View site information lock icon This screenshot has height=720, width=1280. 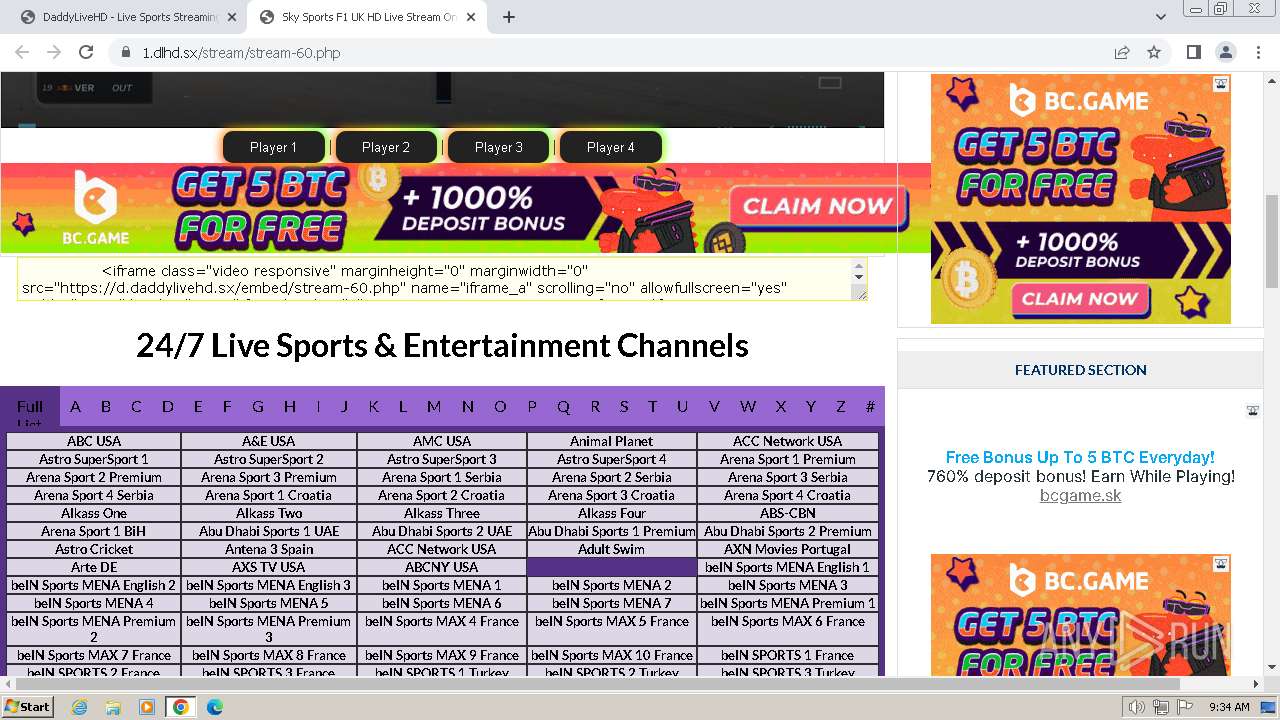125,52
